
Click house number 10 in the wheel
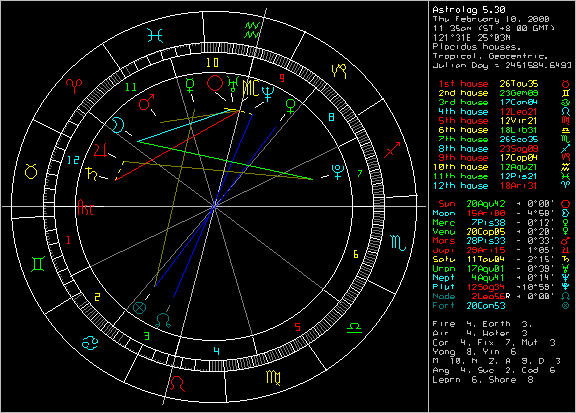tap(212, 63)
